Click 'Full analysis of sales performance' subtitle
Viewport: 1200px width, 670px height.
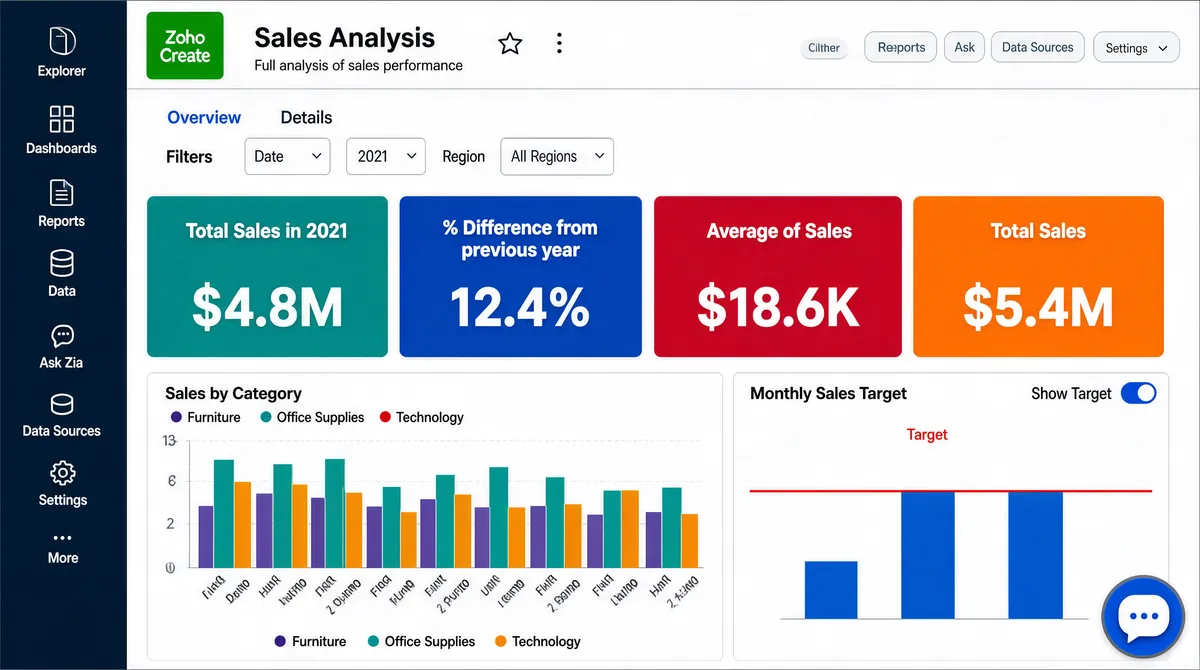[x=358, y=65]
